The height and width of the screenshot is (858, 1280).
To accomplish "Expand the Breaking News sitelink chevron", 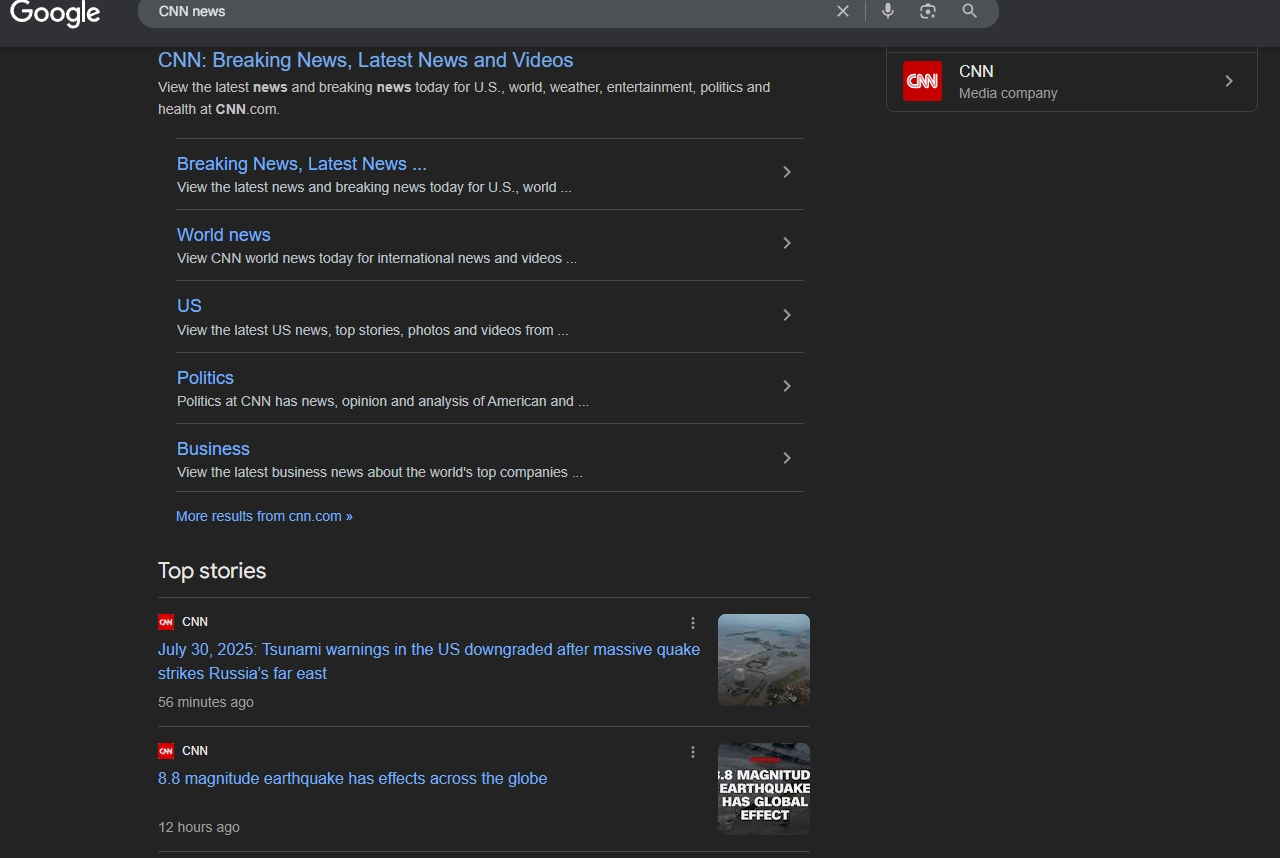I will tap(787, 172).
